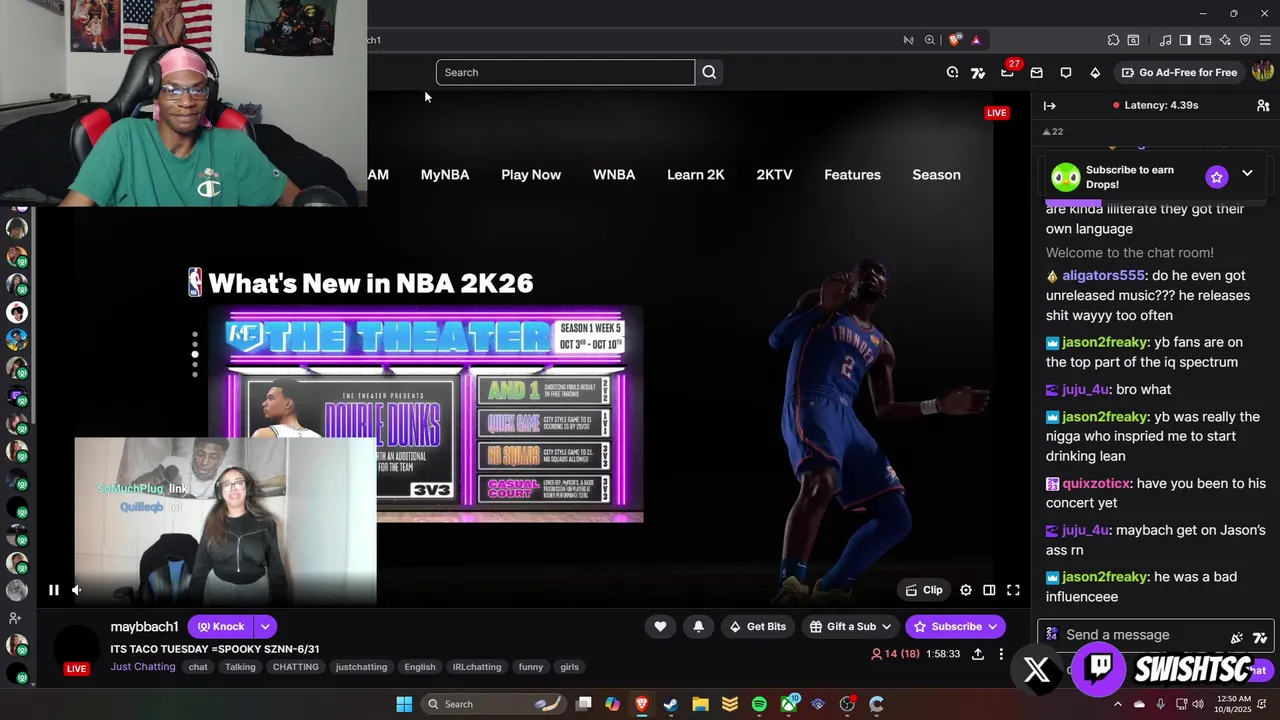1280x720 pixels.
Task: Open the browser extensions puzzle icon
Action: coord(1113,40)
